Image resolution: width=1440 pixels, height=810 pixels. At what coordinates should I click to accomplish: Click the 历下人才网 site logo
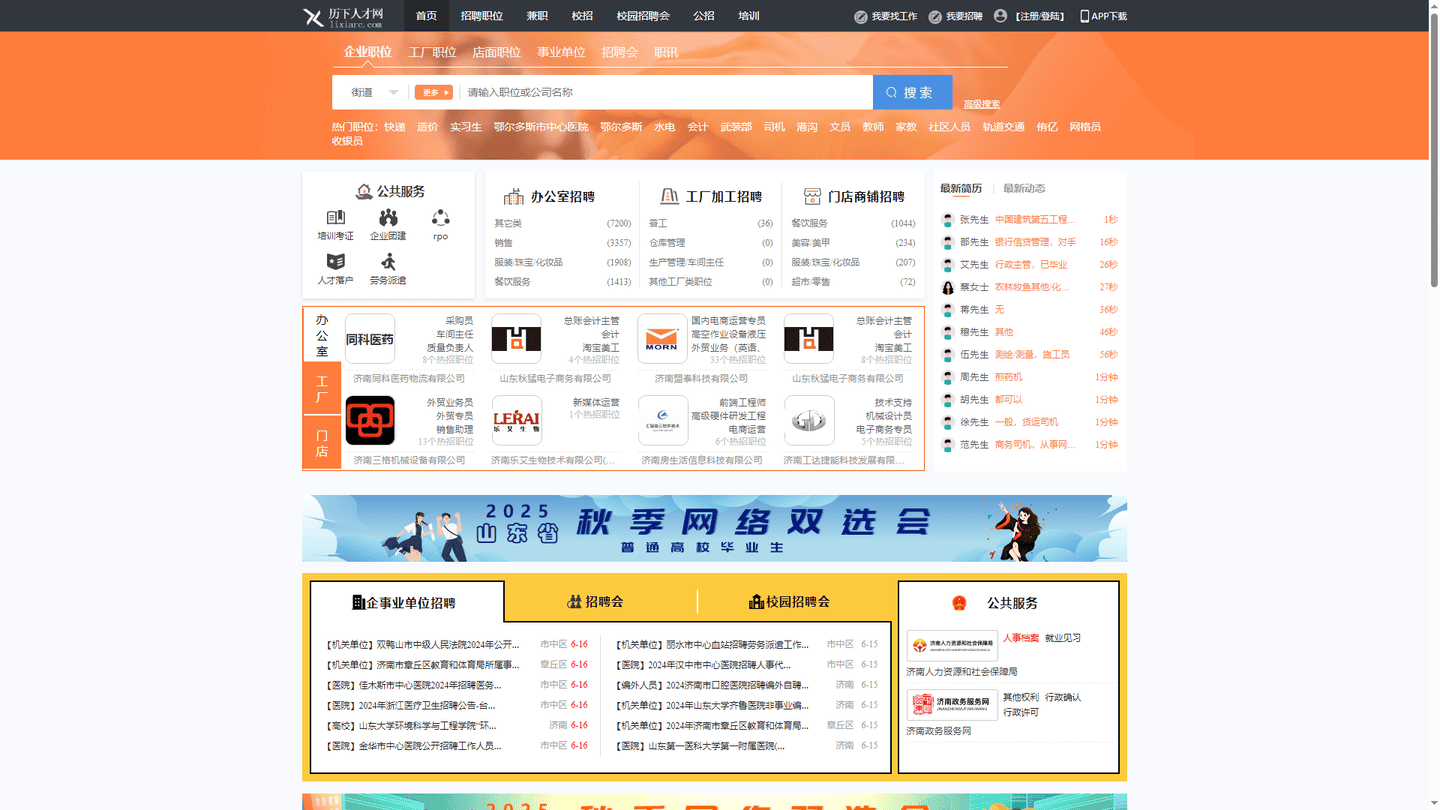tap(343, 16)
